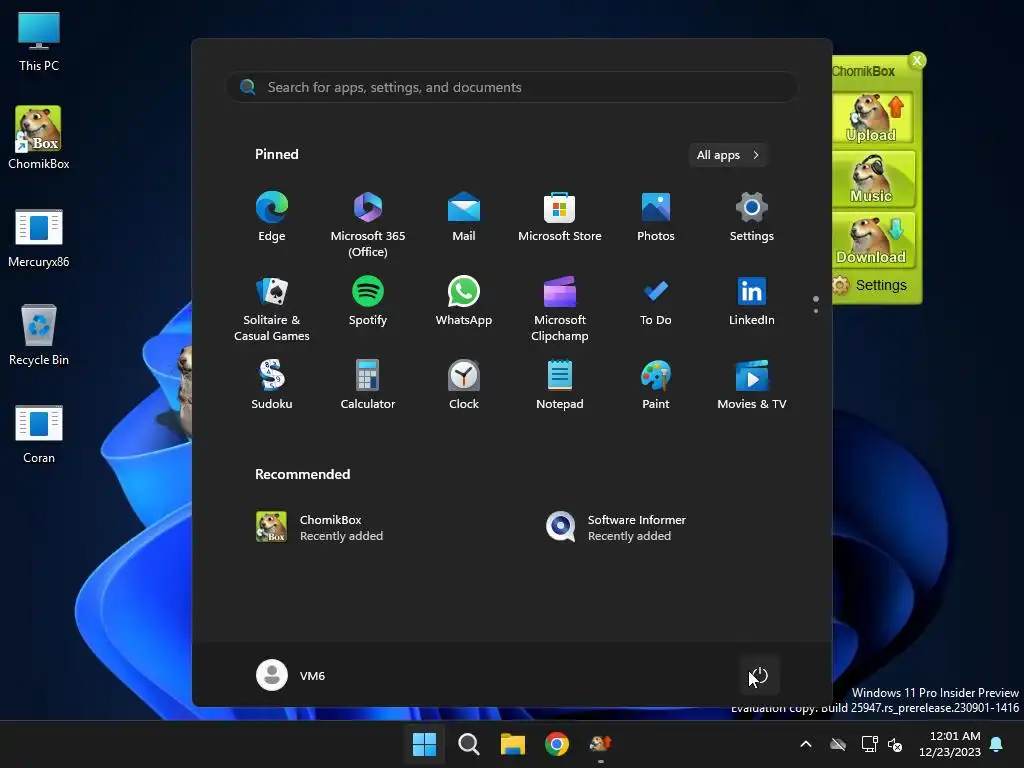This screenshot has width=1024, height=768.
Task: Click the cloud sync tray icon
Action: tap(838, 744)
